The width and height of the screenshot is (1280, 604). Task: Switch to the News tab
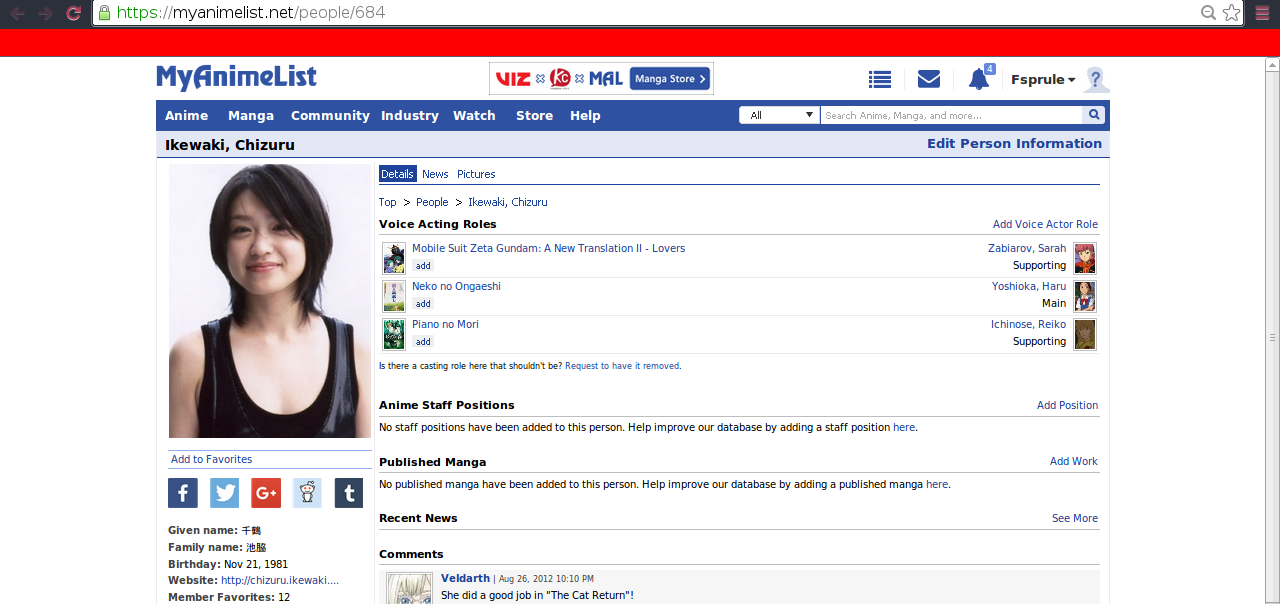tap(435, 174)
